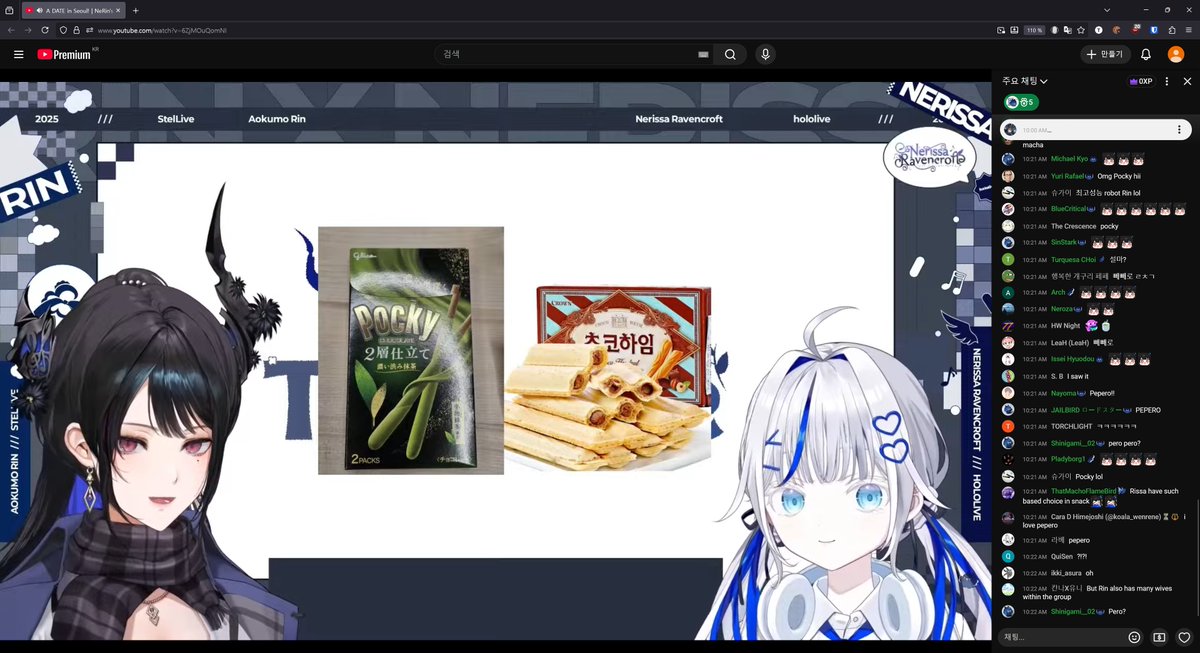
Task: Open the browser extensions icon
Action: (1171, 30)
